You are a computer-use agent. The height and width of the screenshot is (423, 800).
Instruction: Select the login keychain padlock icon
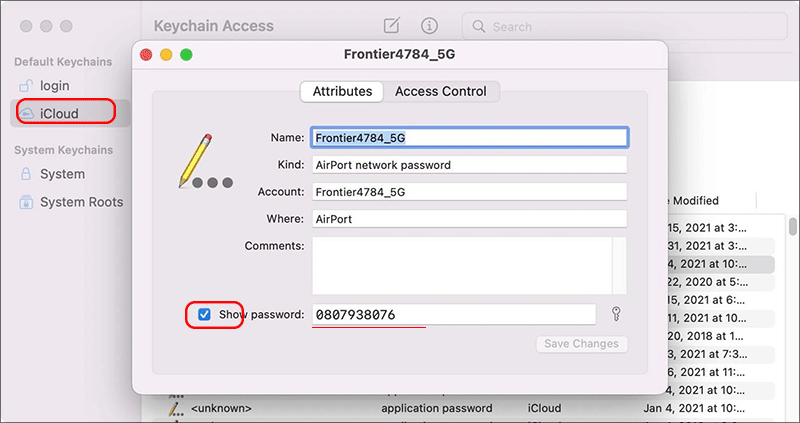point(26,86)
